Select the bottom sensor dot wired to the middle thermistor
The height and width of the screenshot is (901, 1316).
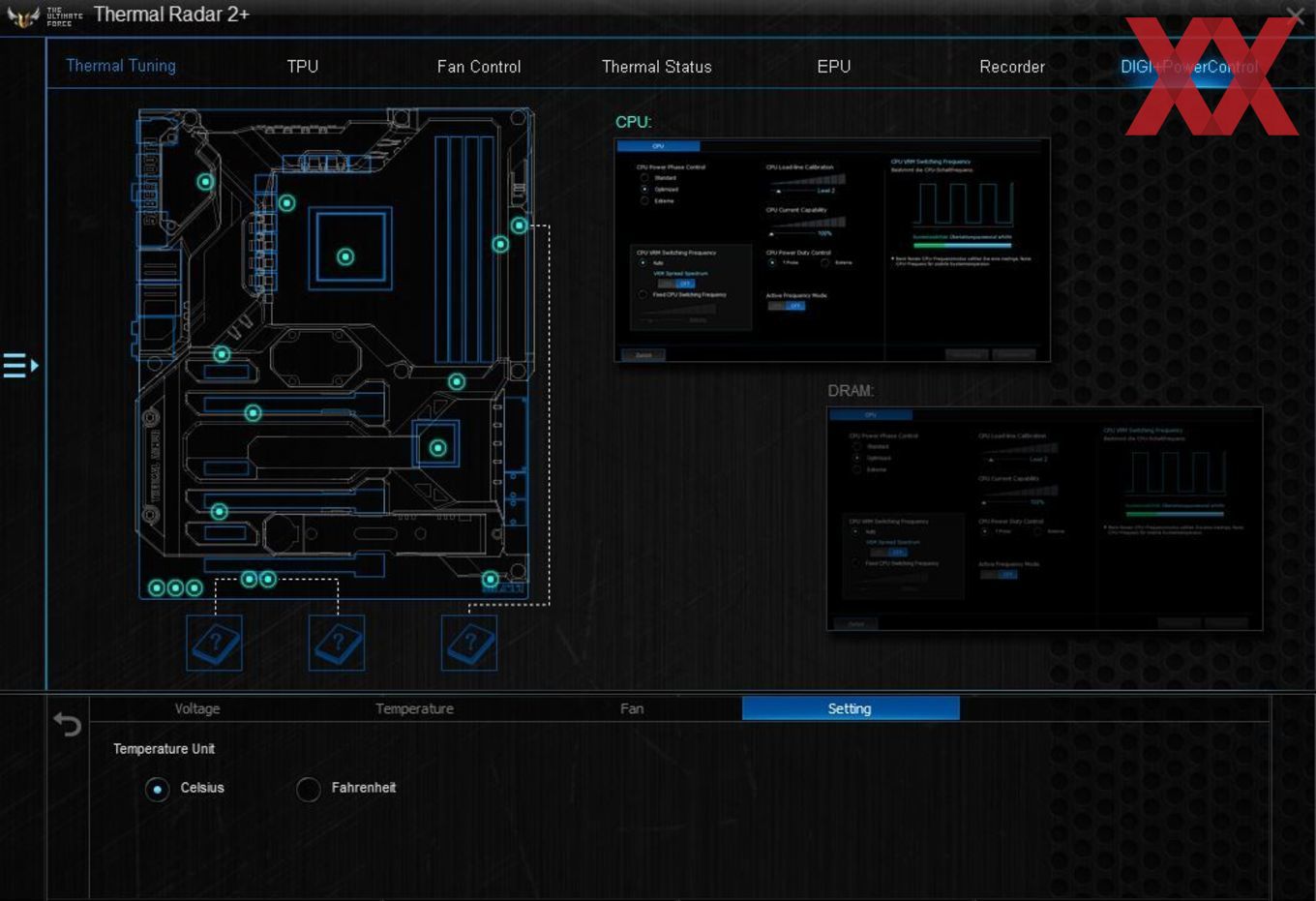tap(268, 580)
